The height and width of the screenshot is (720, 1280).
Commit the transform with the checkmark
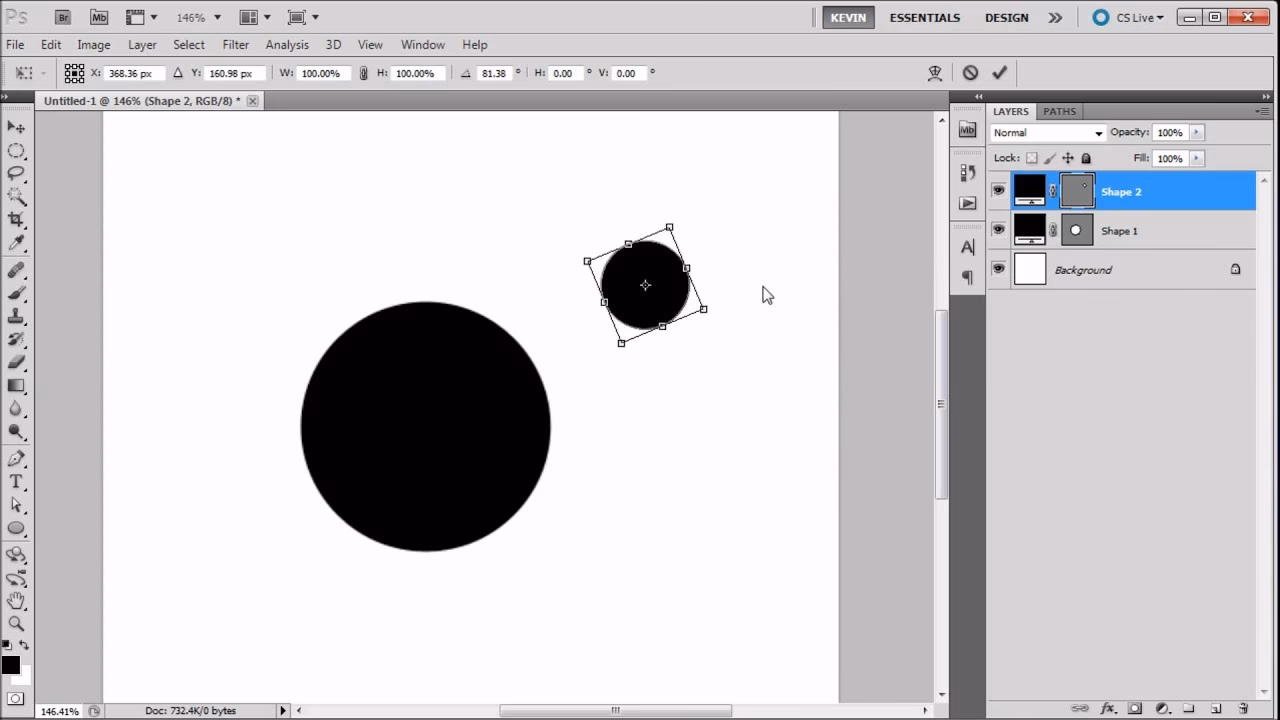[999, 72]
